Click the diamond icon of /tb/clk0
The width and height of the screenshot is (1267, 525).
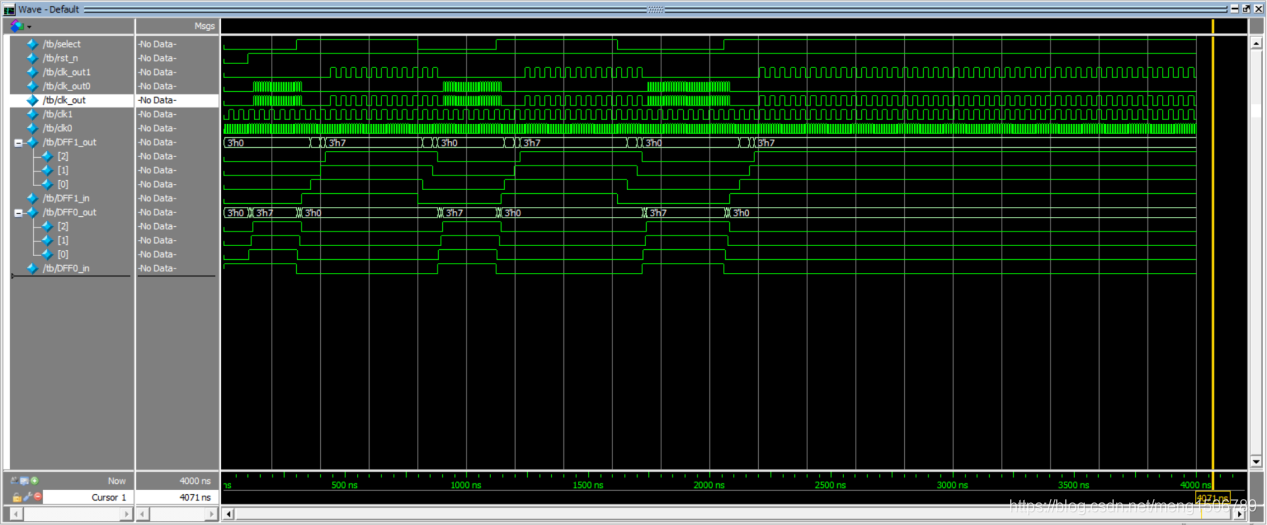tap(32, 128)
